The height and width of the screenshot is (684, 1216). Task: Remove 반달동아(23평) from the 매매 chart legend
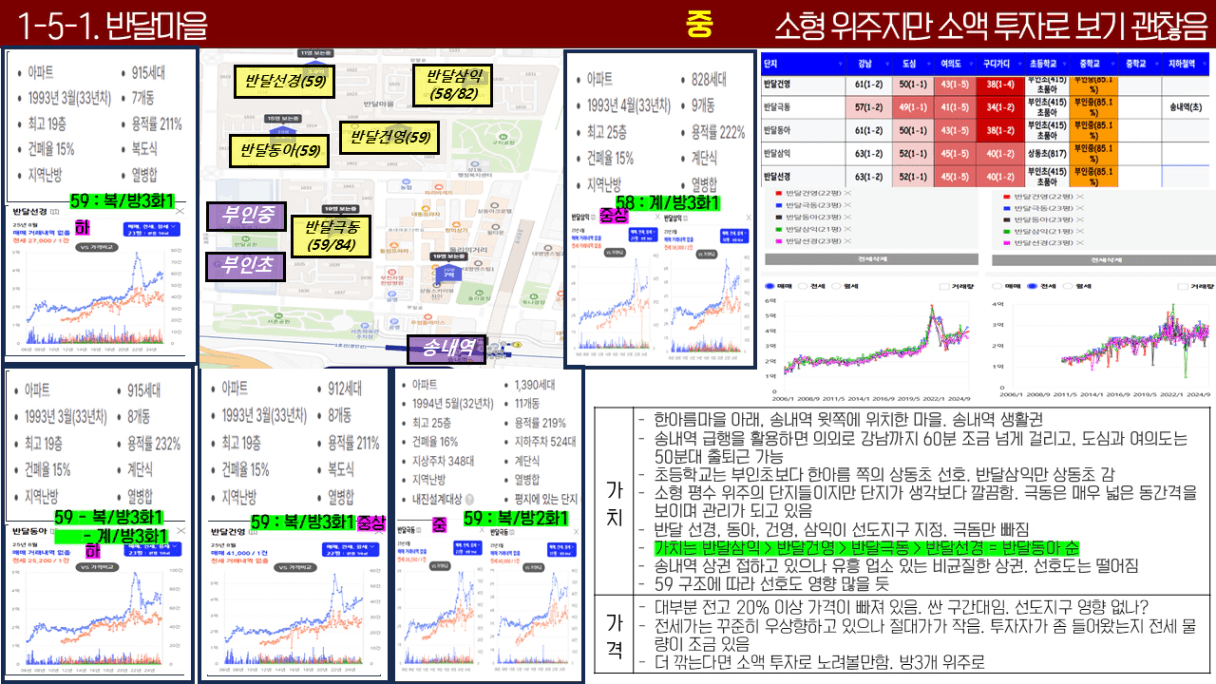pyautogui.click(x=850, y=217)
